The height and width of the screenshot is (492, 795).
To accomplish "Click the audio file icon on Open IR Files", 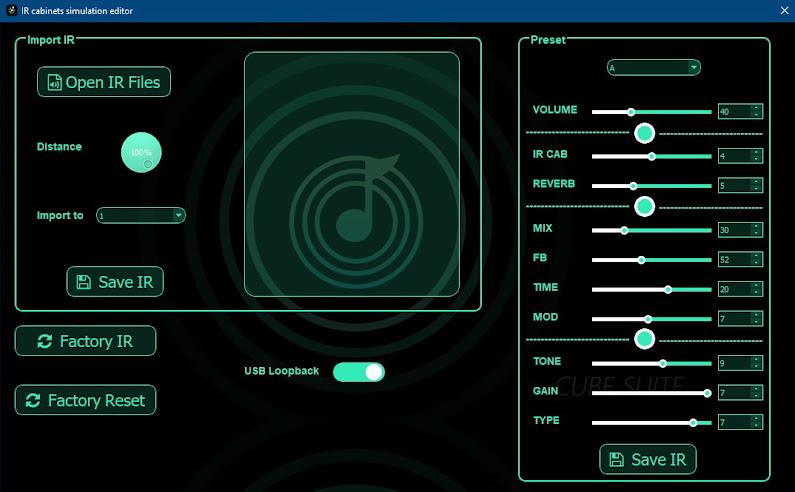I will click(54, 82).
